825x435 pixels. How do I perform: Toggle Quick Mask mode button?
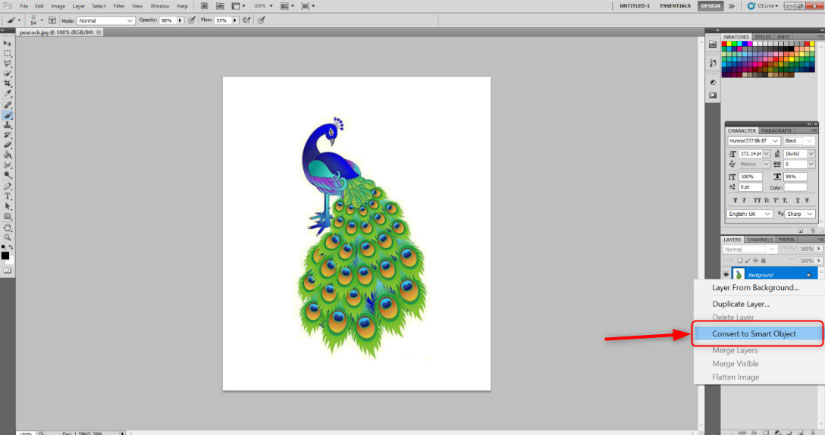7,270
